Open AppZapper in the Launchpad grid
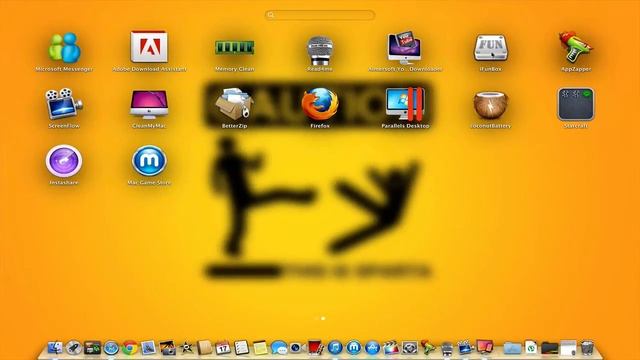640x360 pixels. pyautogui.click(x=576, y=47)
